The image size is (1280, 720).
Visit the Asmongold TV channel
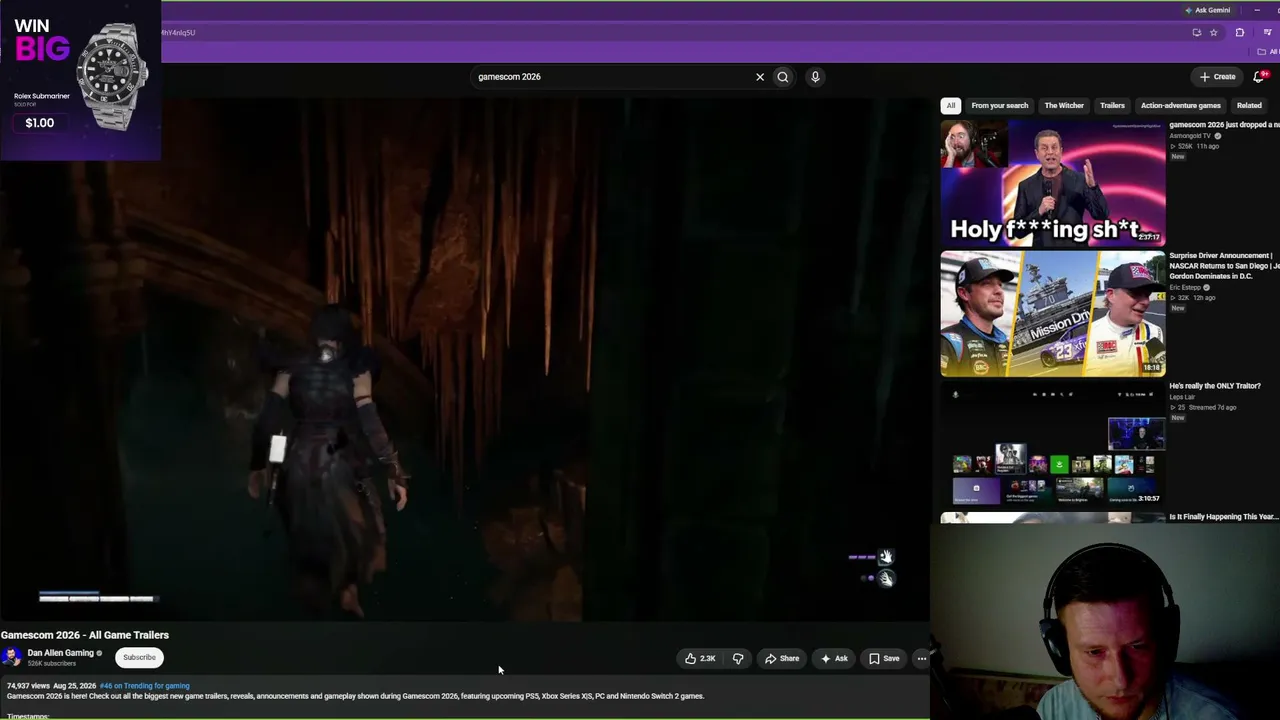[1190, 136]
